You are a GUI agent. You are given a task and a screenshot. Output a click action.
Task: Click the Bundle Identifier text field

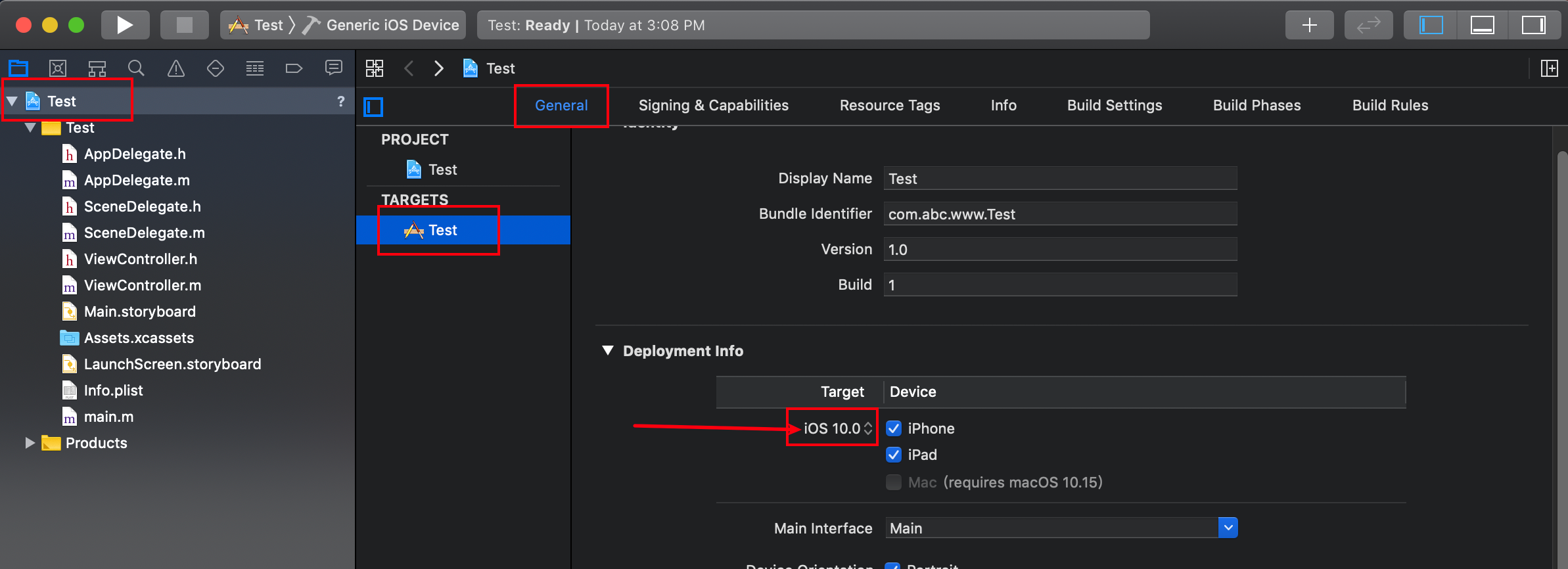click(1059, 214)
